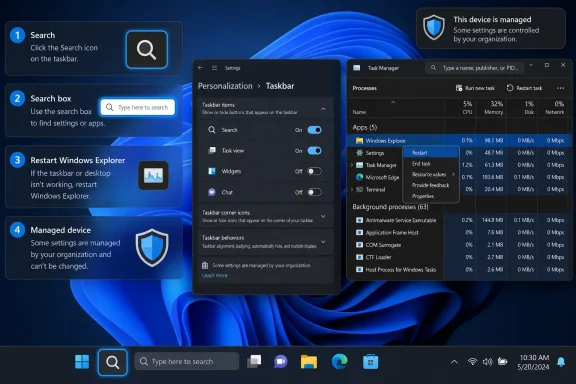Click the Background processes (63) group header
Image resolution: width=576 pixels, height=384 pixels.
(x=390, y=207)
